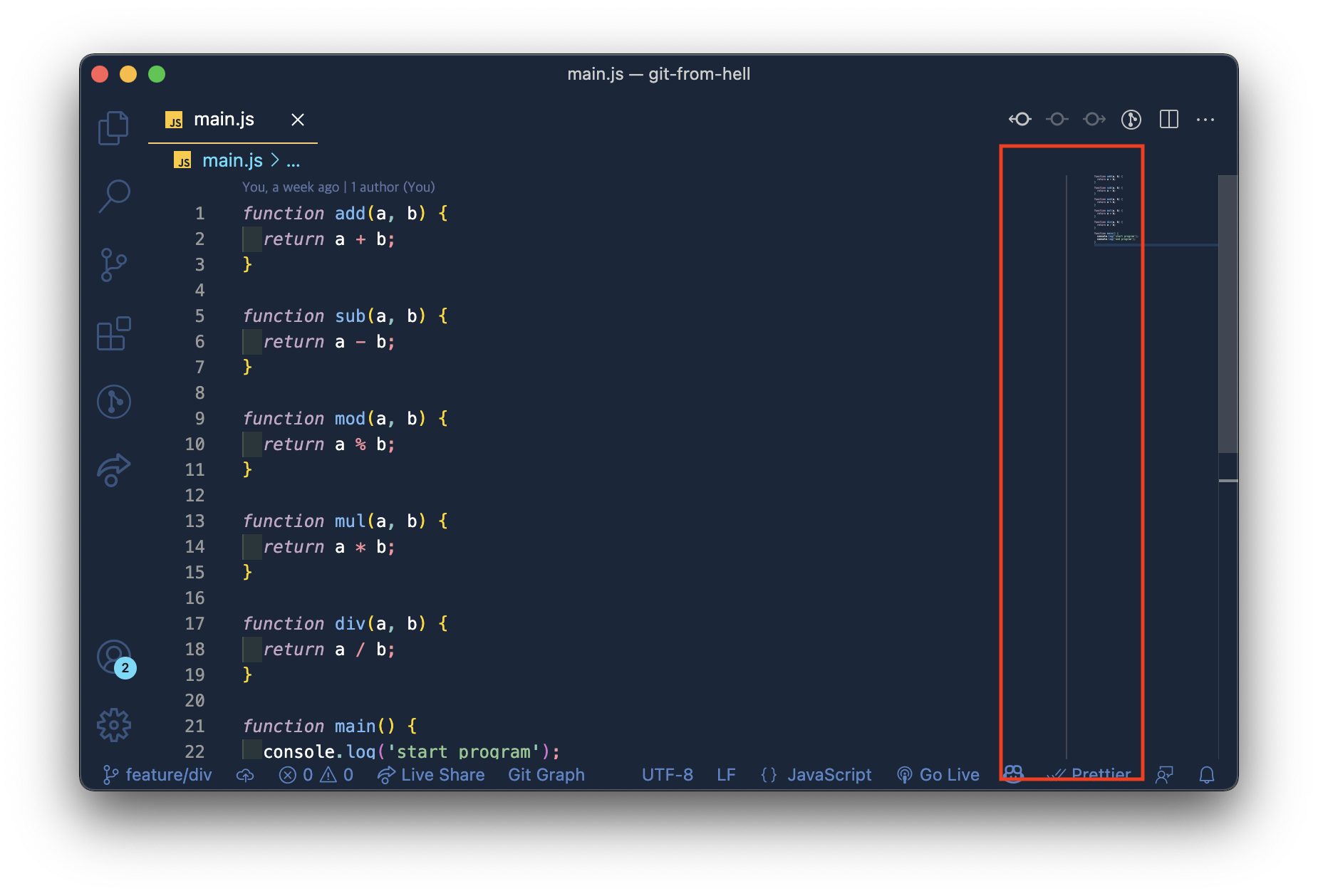Click the feedback icon in status bar
The image size is (1318, 896).
pyautogui.click(x=1165, y=775)
